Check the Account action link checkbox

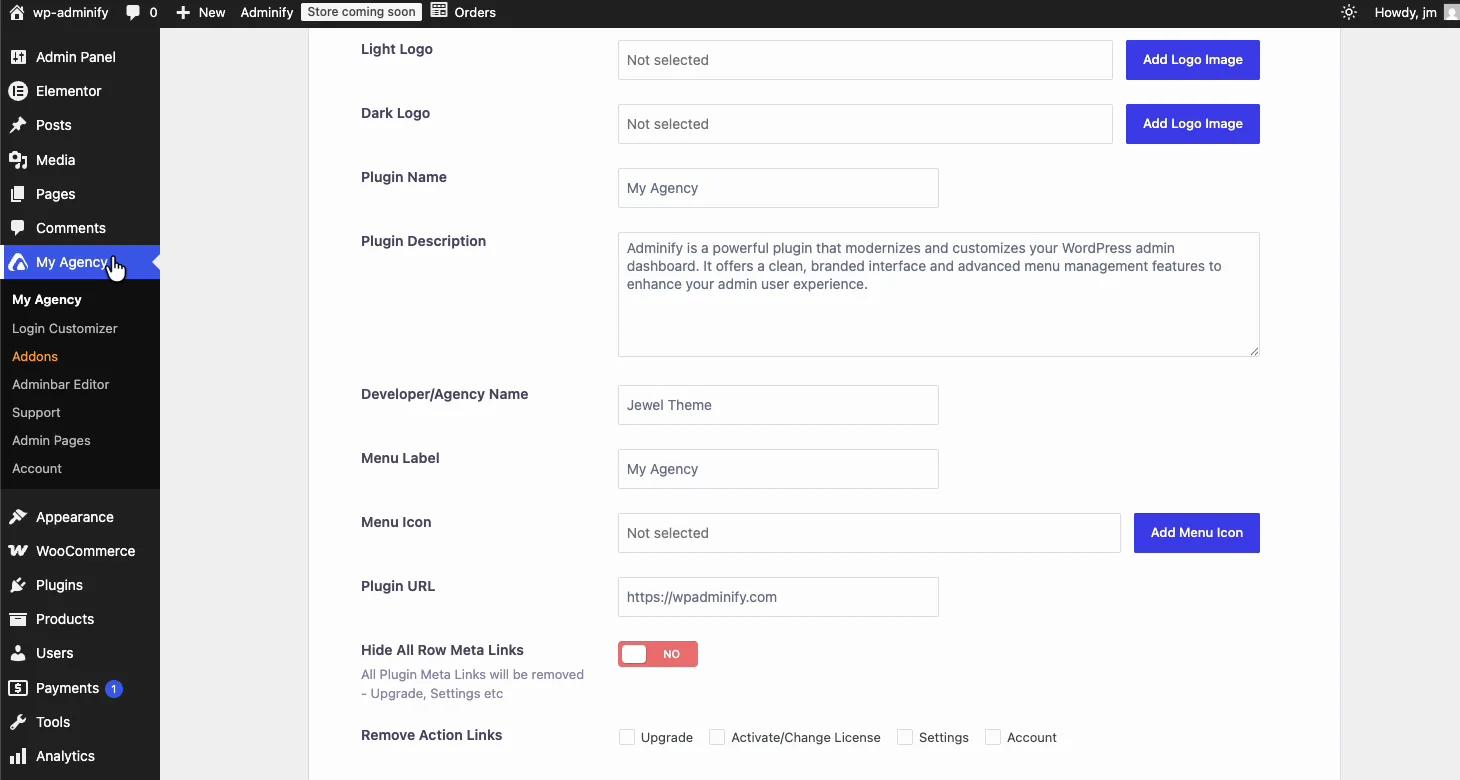click(x=993, y=737)
